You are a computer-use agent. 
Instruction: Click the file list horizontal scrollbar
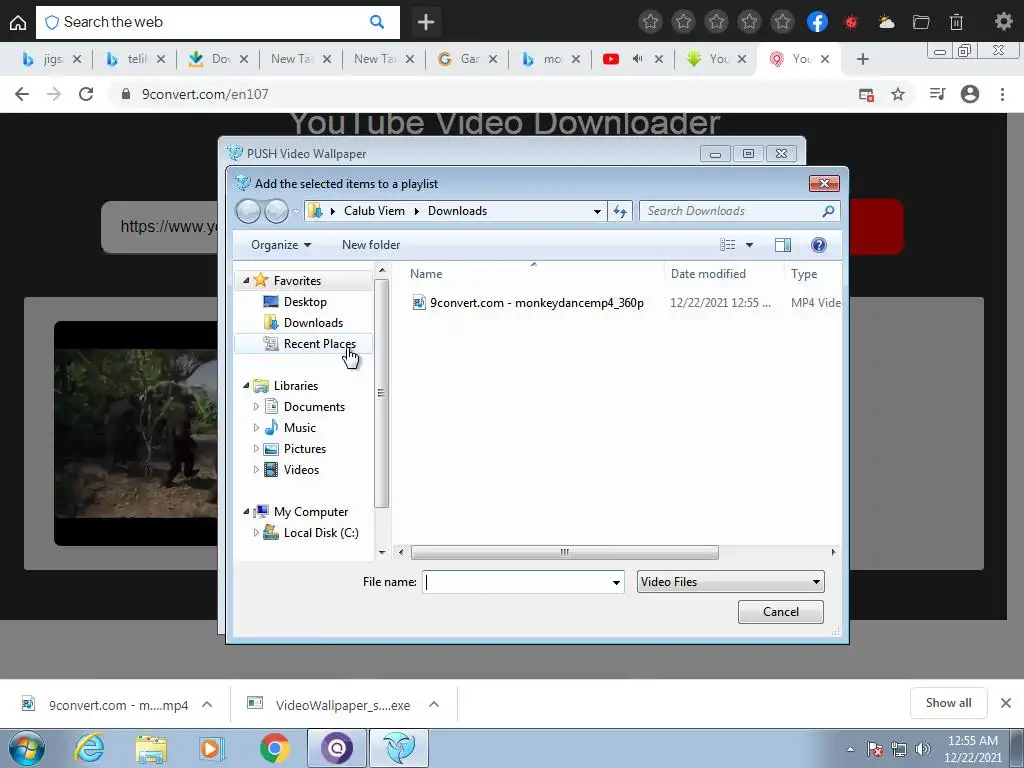click(x=564, y=552)
